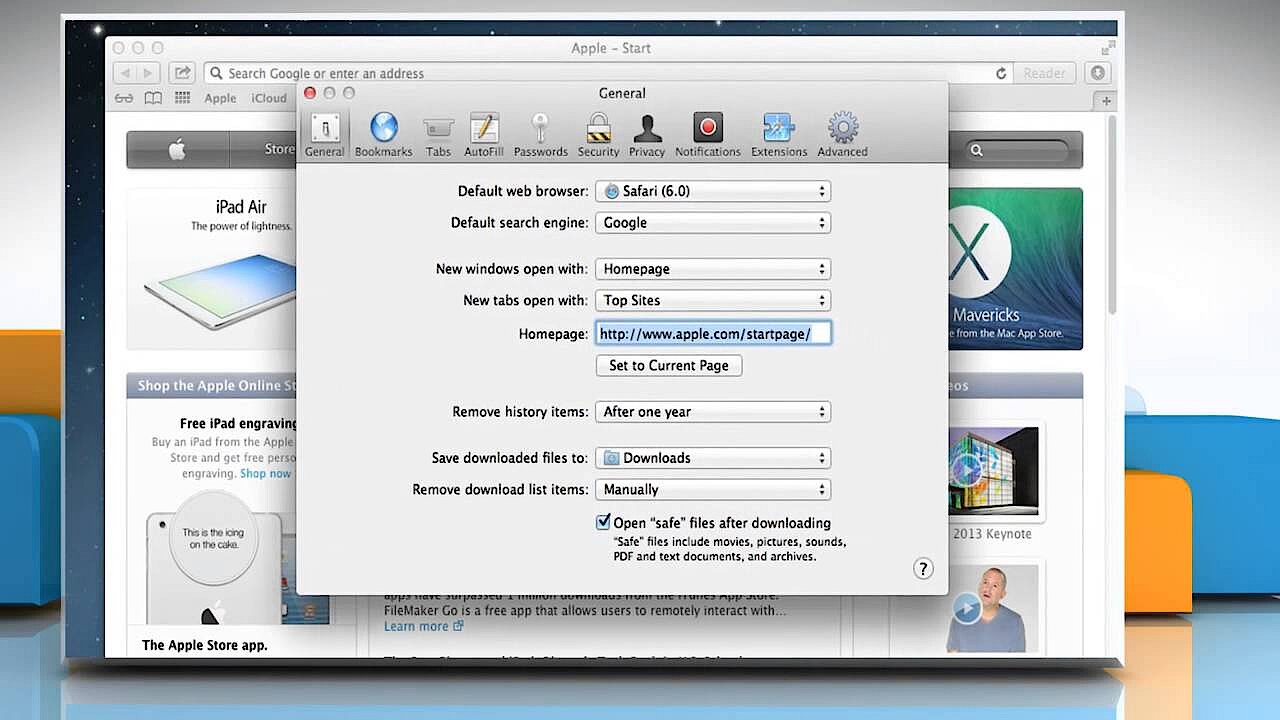Open the iCloud bookmark in bookmarks bar
Viewport: 1280px width, 720px height.
pos(269,98)
